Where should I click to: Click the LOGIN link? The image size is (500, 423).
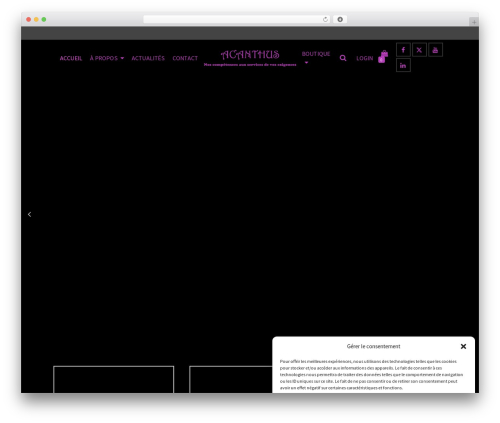(365, 58)
